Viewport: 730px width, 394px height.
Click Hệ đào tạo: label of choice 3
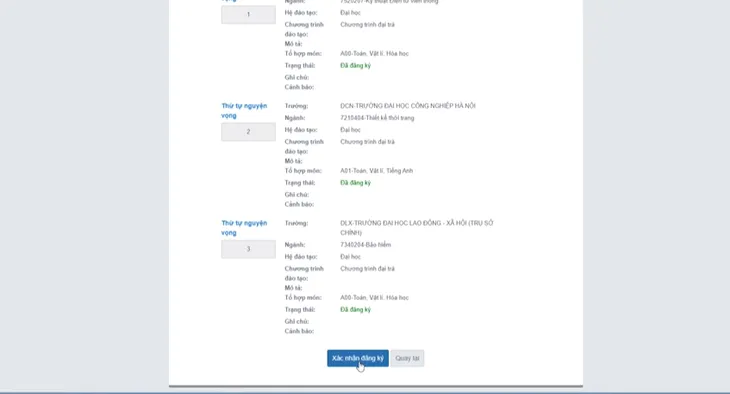[301, 257]
